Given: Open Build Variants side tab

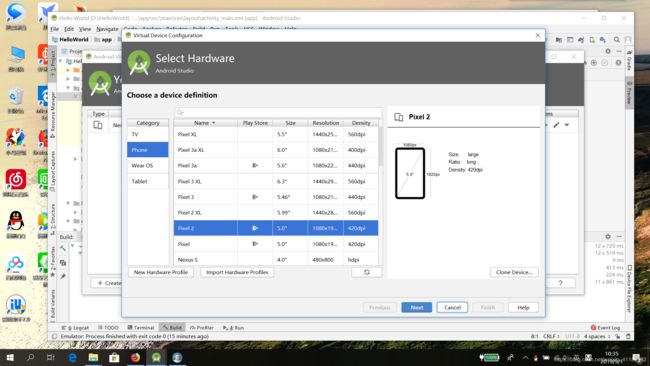Looking at the screenshot, I should click(x=53, y=305).
